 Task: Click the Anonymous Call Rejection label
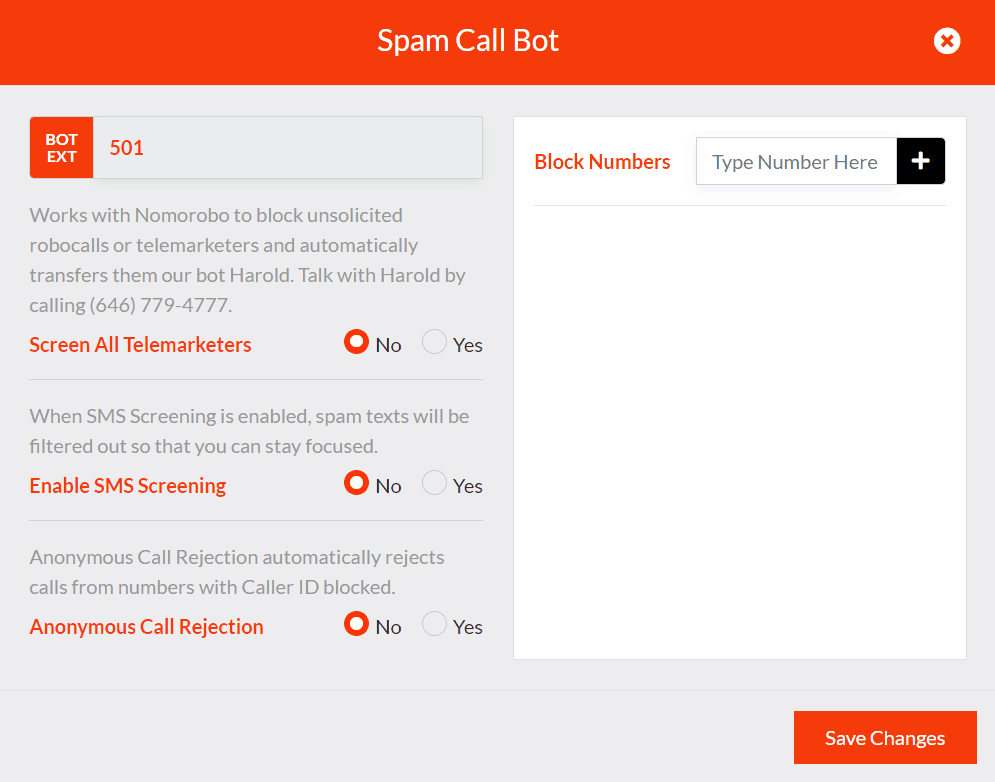coord(146,626)
